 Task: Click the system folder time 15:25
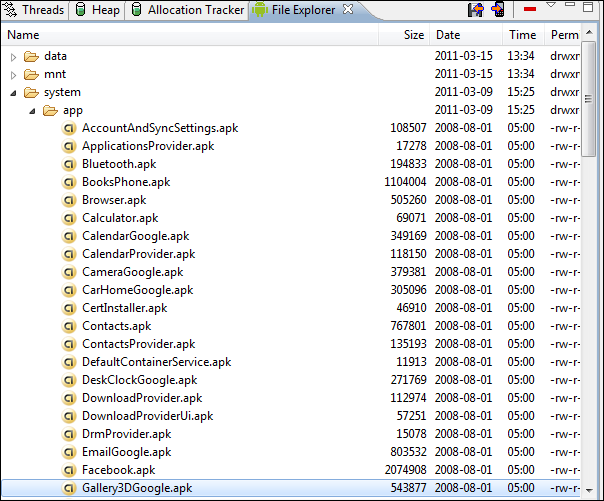point(521,92)
